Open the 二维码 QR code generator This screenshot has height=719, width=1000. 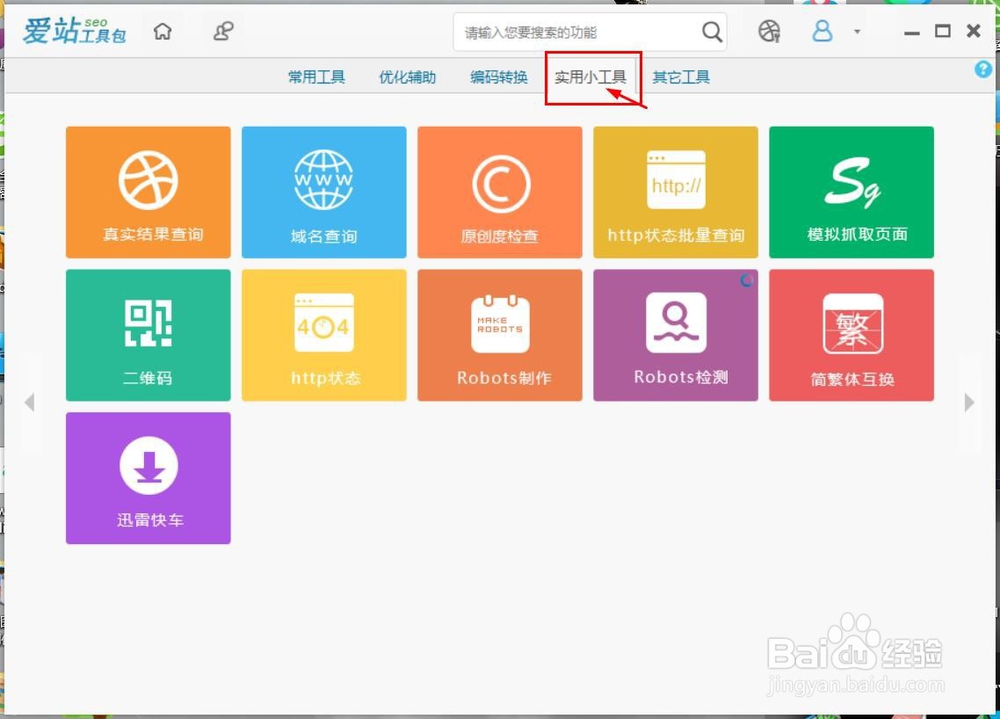pyautogui.click(x=148, y=334)
